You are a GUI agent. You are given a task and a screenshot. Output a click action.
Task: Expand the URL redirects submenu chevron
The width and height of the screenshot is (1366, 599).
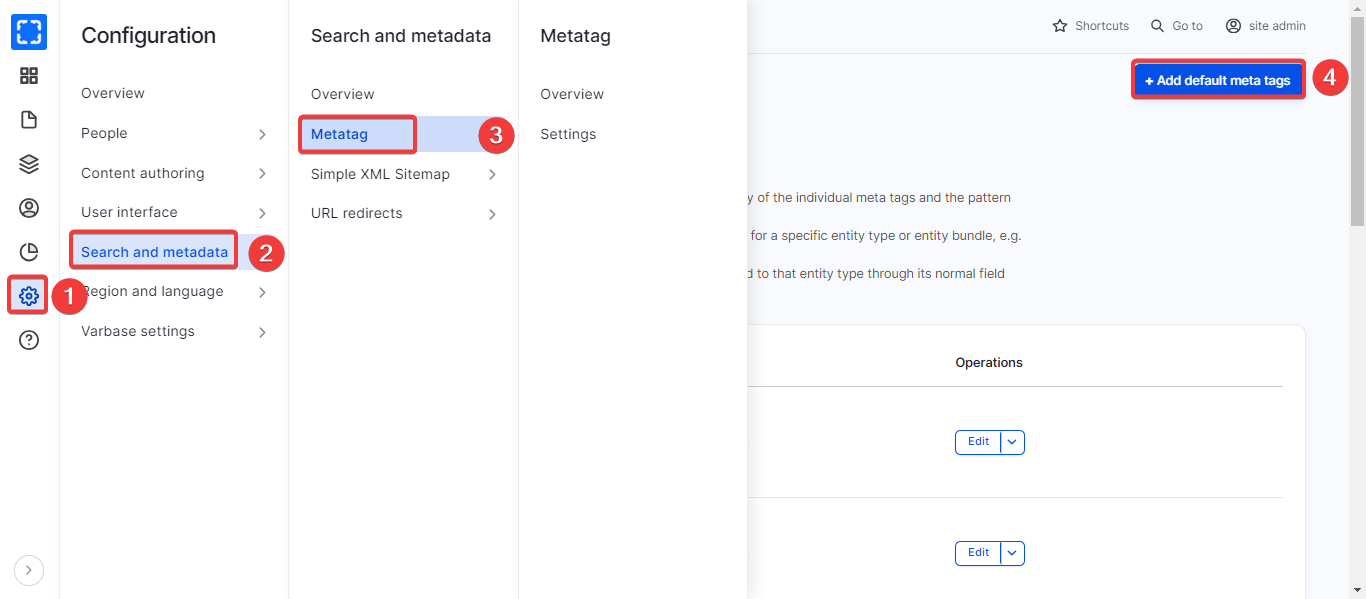(492, 214)
